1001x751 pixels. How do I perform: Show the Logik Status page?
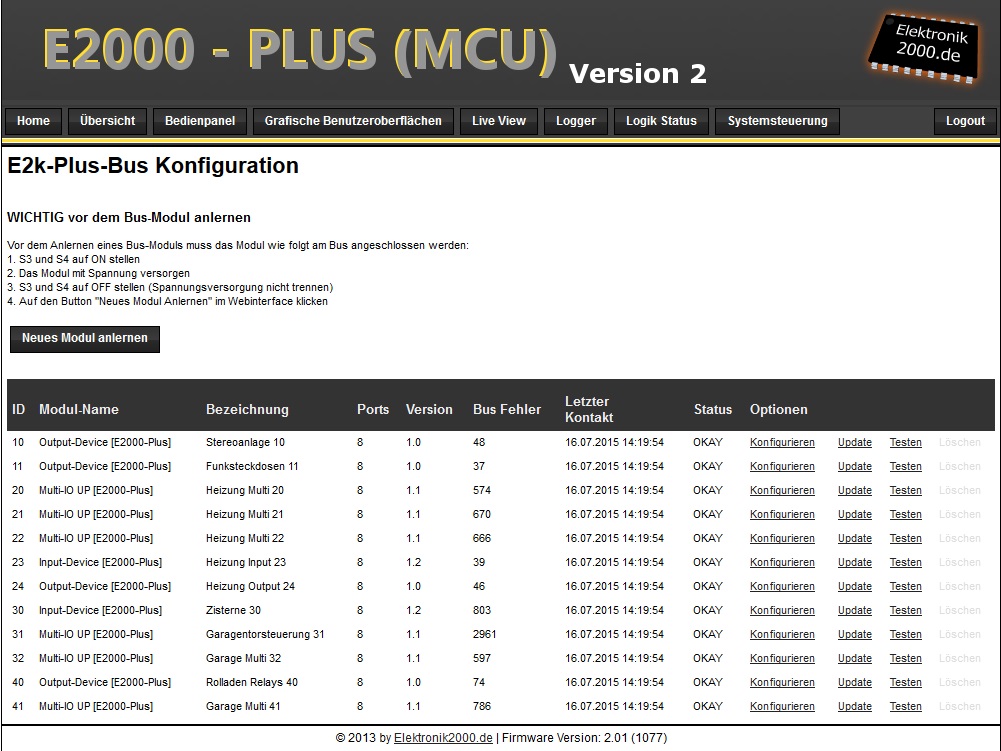661,121
